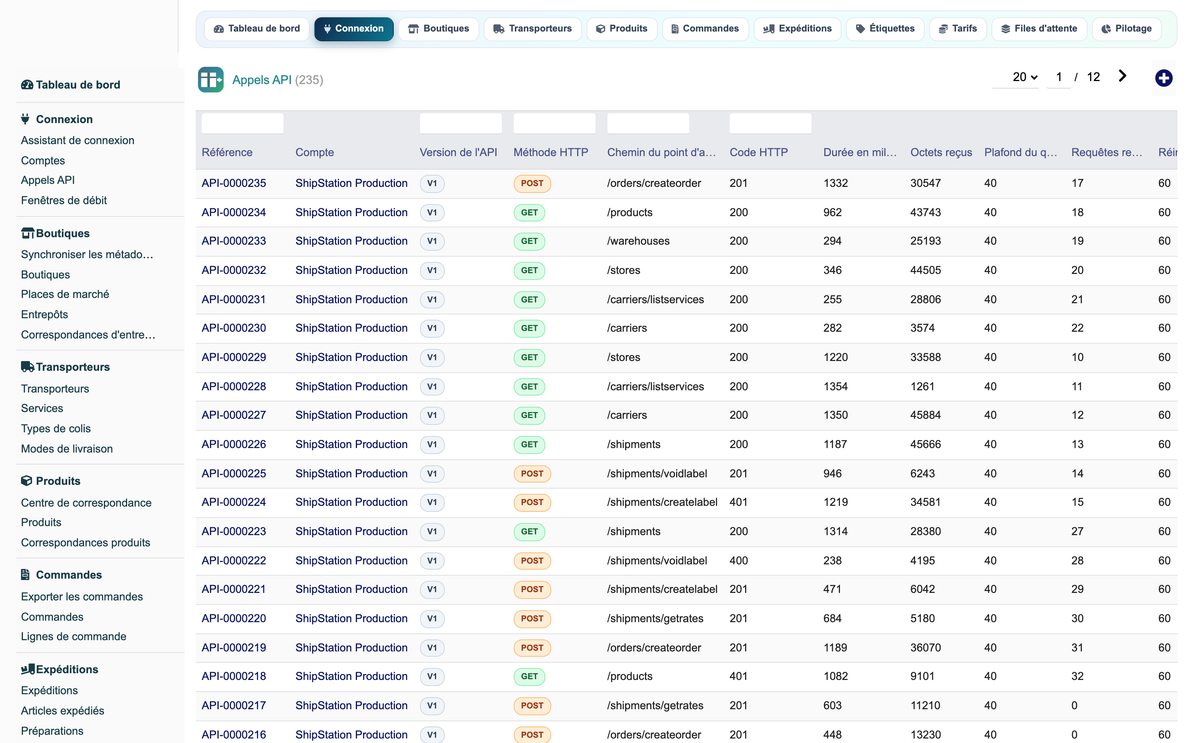Open Exporter les commandes in sidebar
Screen dimensions: 1200x743
point(82,597)
